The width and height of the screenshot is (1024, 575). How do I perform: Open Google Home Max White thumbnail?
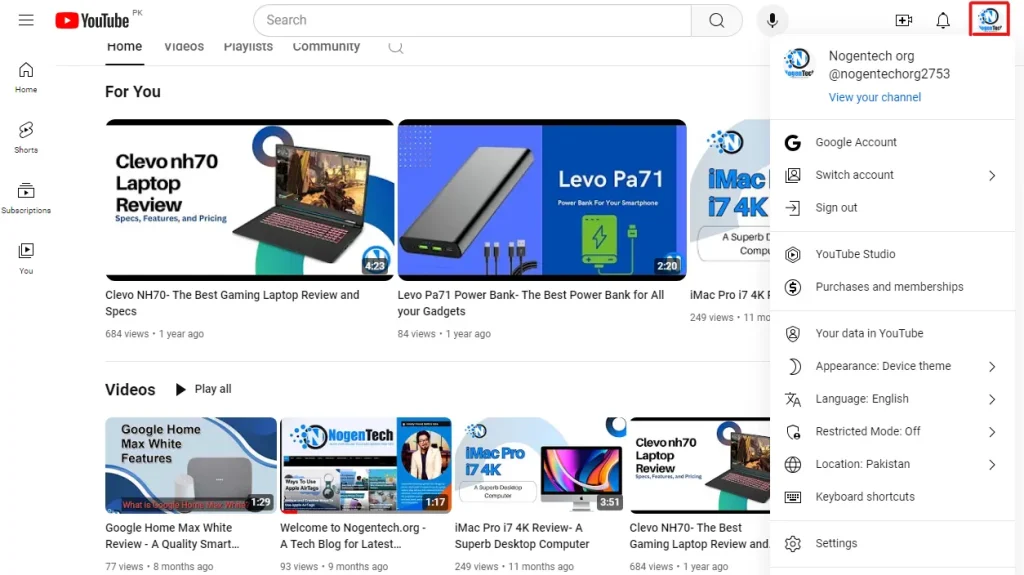pyautogui.click(x=191, y=465)
